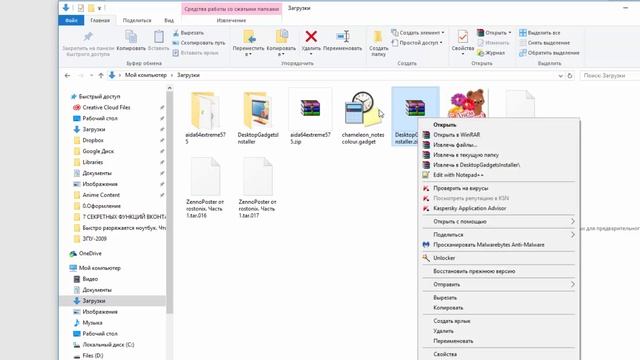Open Google Диск in navigation pane
Screen dimensions: 640x360
pyautogui.click(x=98, y=151)
